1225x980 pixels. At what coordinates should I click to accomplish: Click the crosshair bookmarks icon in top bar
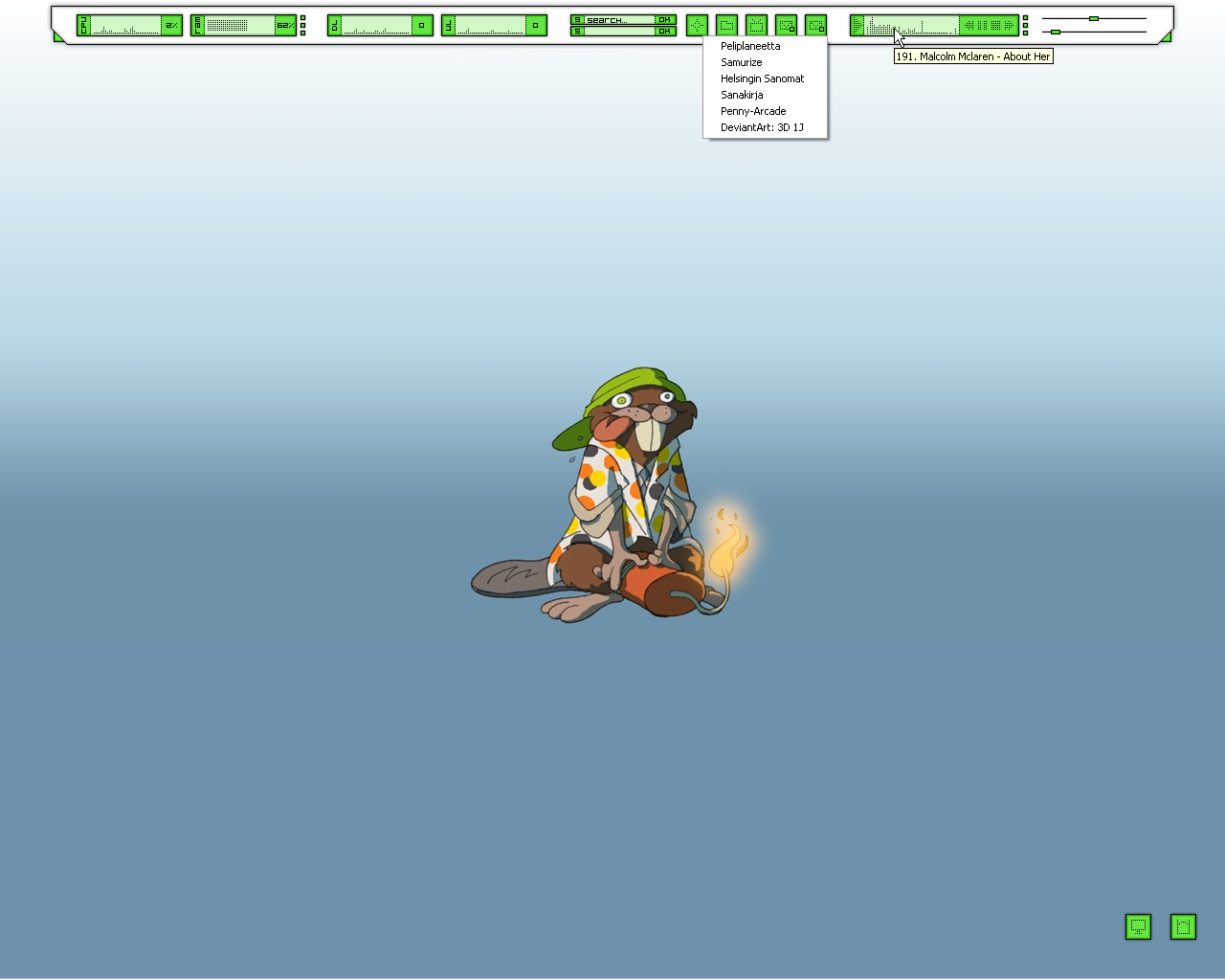697,26
